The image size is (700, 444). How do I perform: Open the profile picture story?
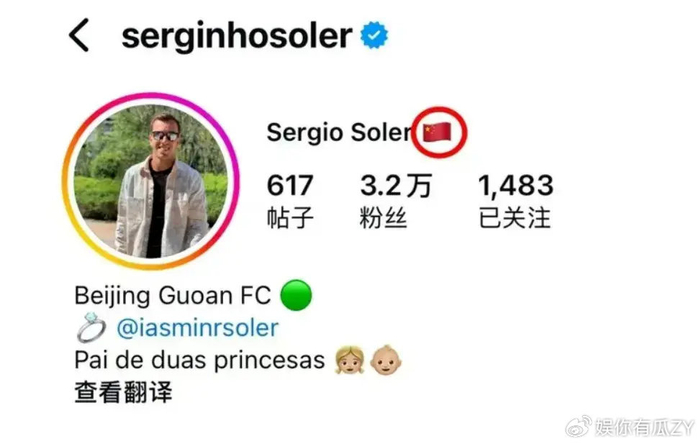pyautogui.click(x=151, y=181)
